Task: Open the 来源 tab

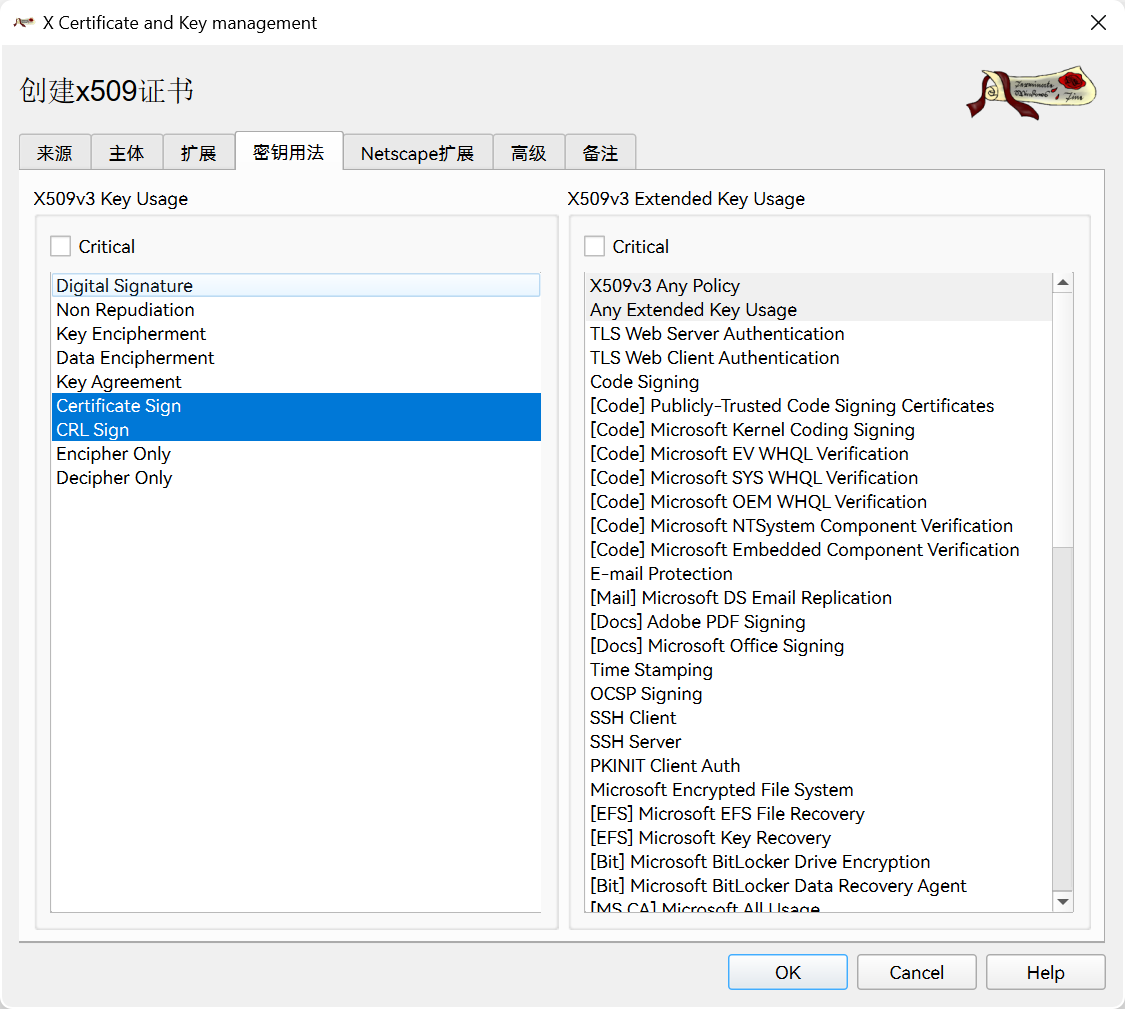Action: point(55,153)
